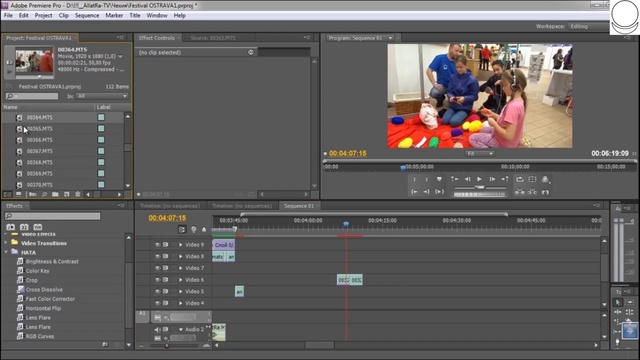Select the Rolling Edit tool
The height and width of the screenshot is (360, 640).
[630, 312]
